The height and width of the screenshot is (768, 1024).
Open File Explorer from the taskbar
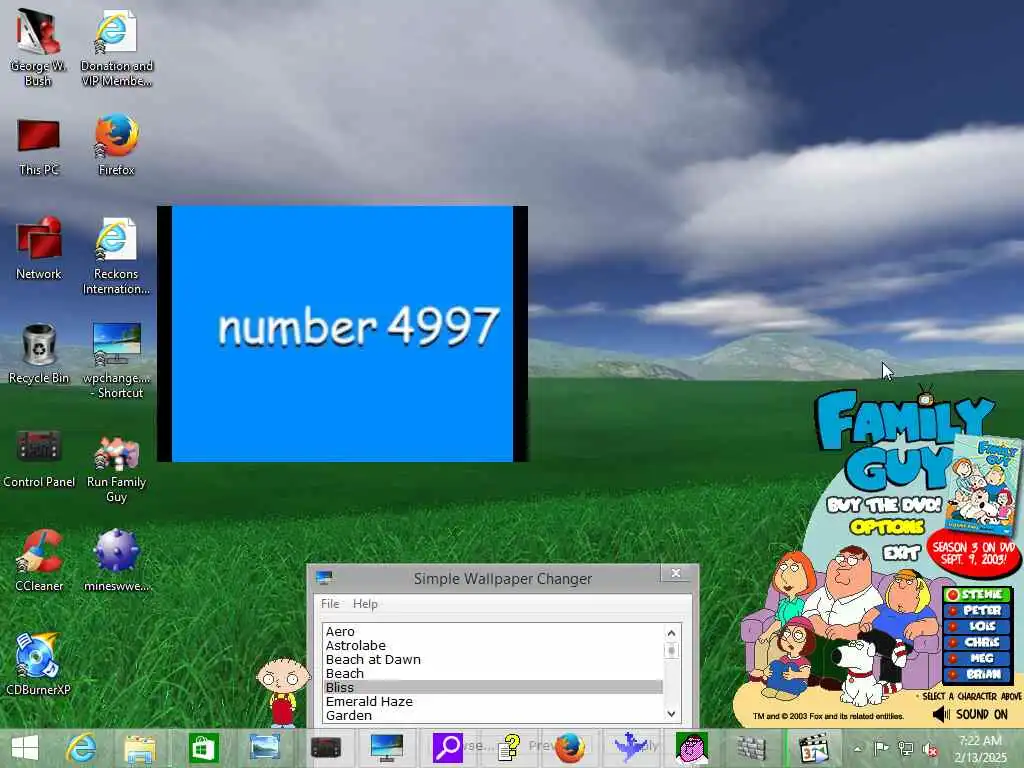point(140,748)
